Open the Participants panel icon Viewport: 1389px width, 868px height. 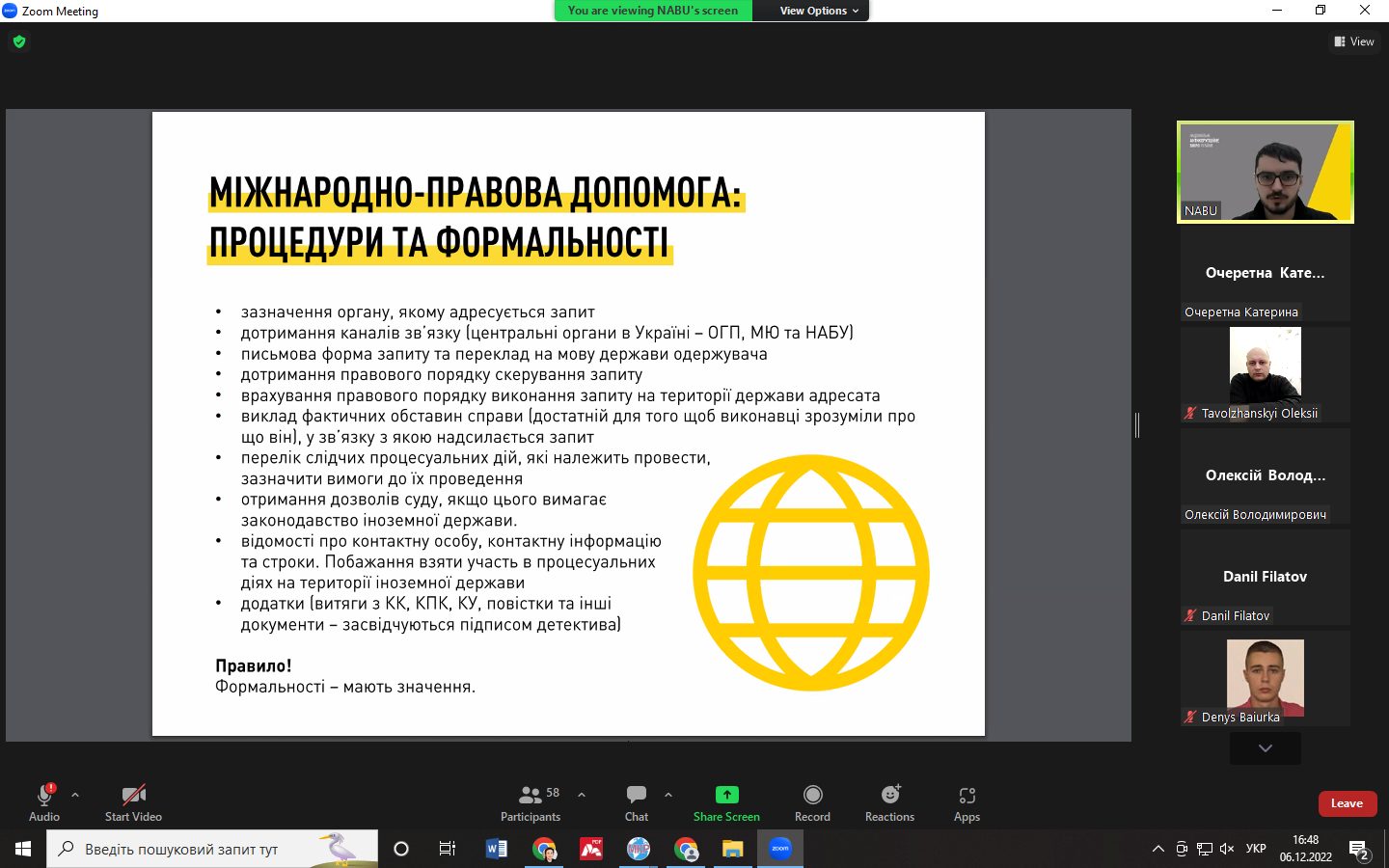pyautogui.click(x=531, y=796)
